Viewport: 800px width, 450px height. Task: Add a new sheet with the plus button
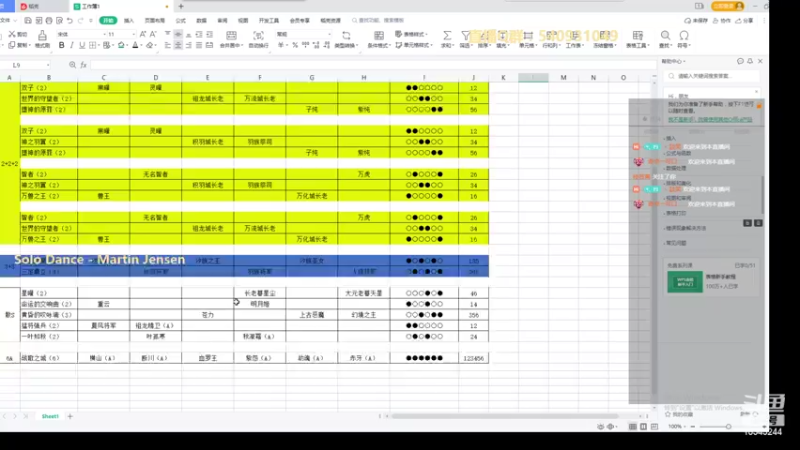point(70,416)
